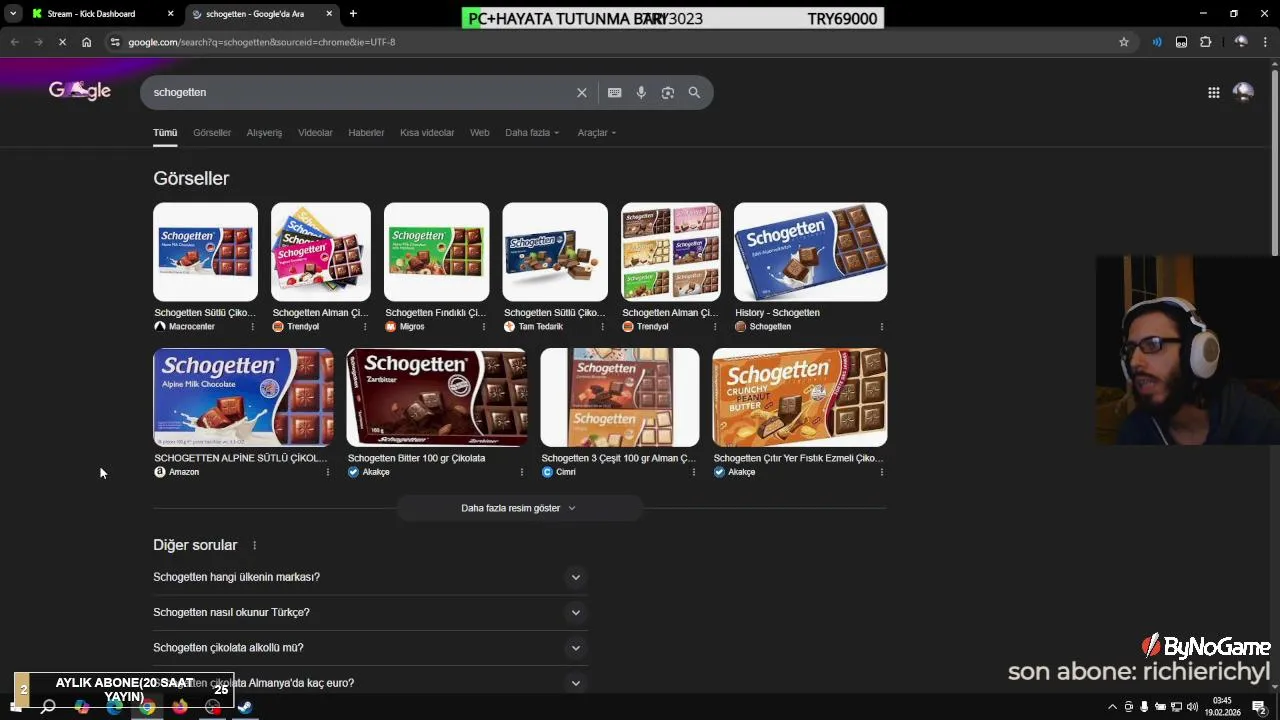
Task: Open the Macrocenter Schogetten Sütlü thumbnail
Action: click(x=205, y=252)
